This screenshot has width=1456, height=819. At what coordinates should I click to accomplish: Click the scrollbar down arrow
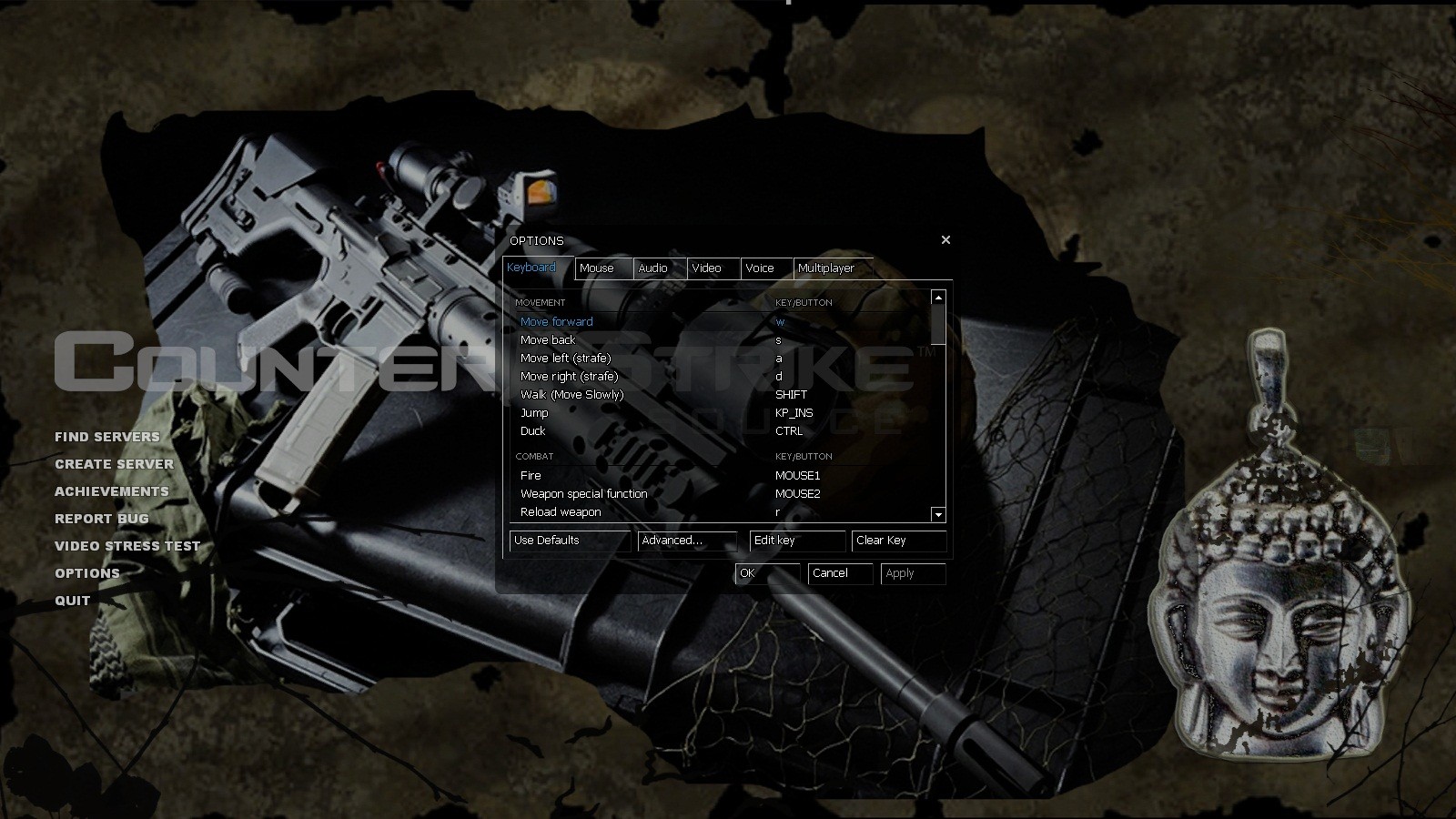pyautogui.click(x=936, y=513)
